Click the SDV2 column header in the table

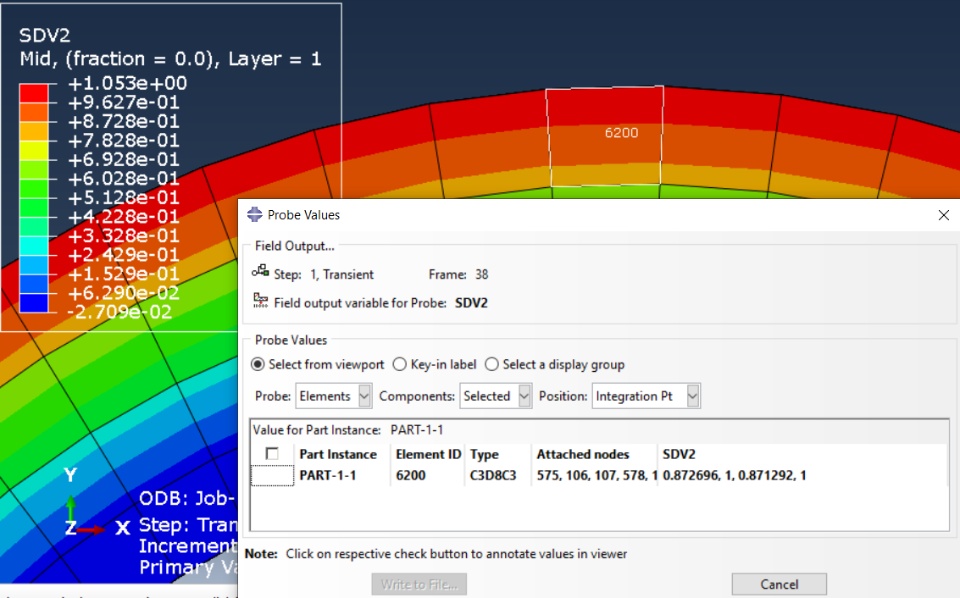point(679,454)
